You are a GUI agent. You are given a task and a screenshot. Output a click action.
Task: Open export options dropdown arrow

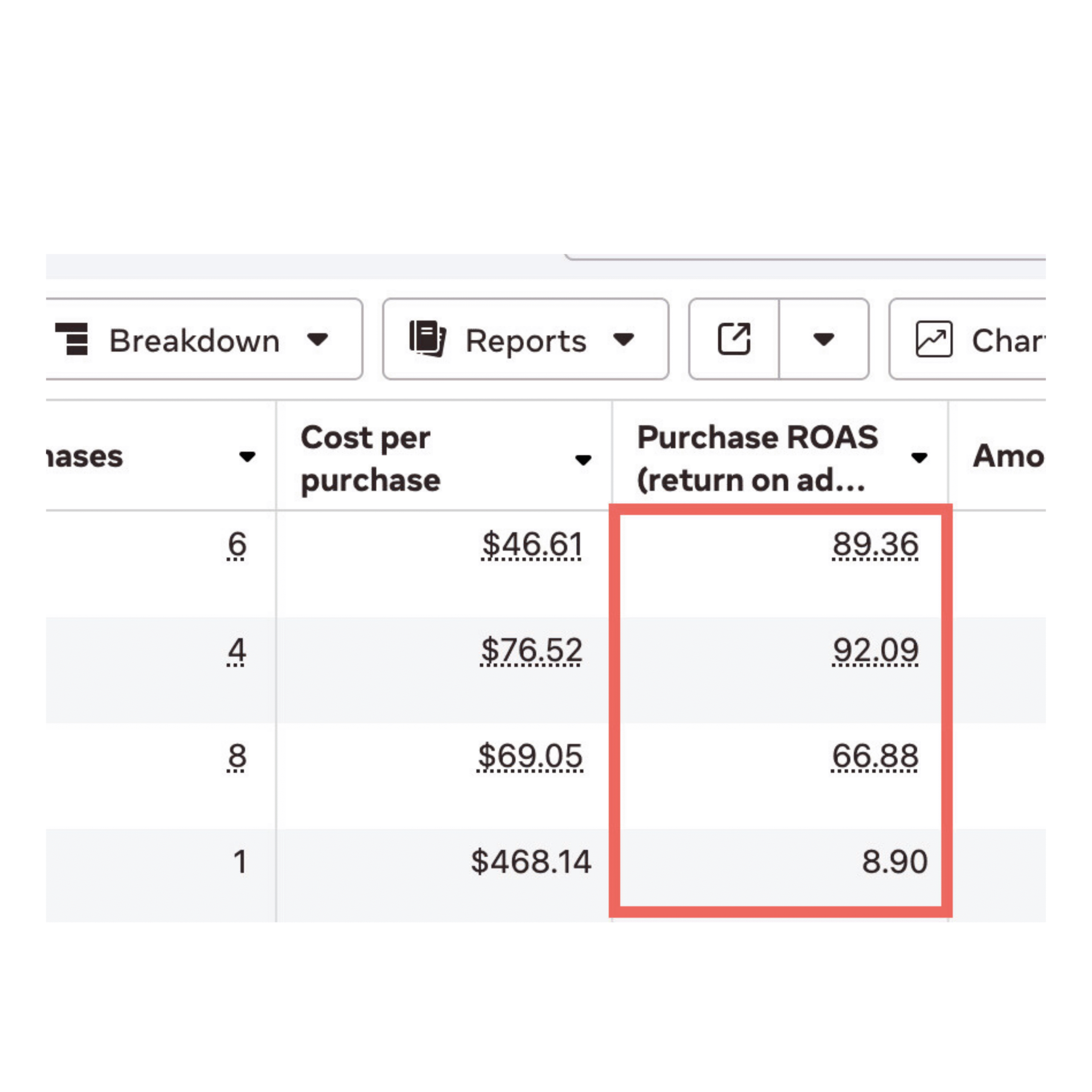[824, 339]
